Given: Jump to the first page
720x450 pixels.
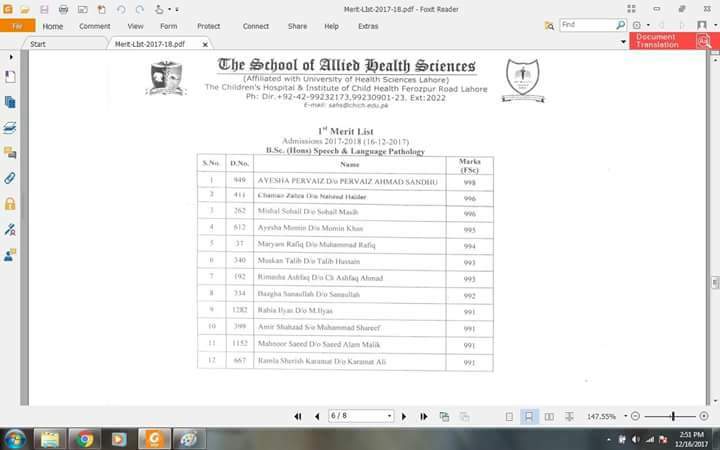Looking at the screenshot, I should [297, 416].
